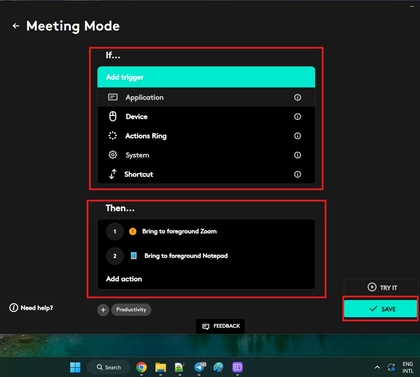Select the Application trigger option
Viewport: 420px width, 377px height.
click(x=206, y=97)
